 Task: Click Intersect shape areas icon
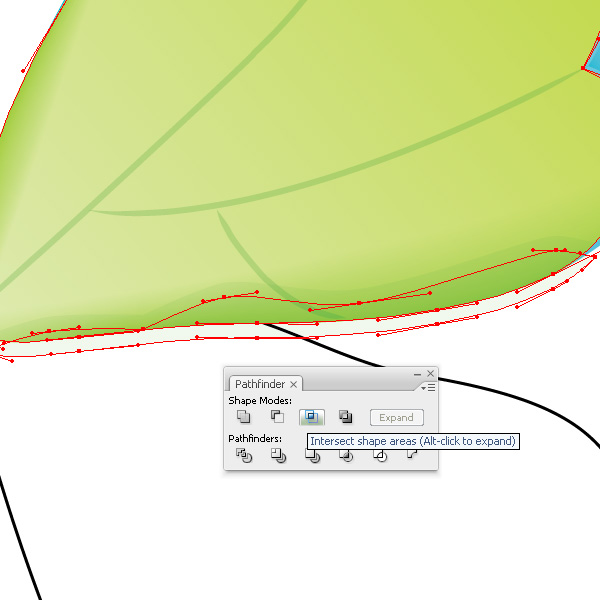pos(311,417)
